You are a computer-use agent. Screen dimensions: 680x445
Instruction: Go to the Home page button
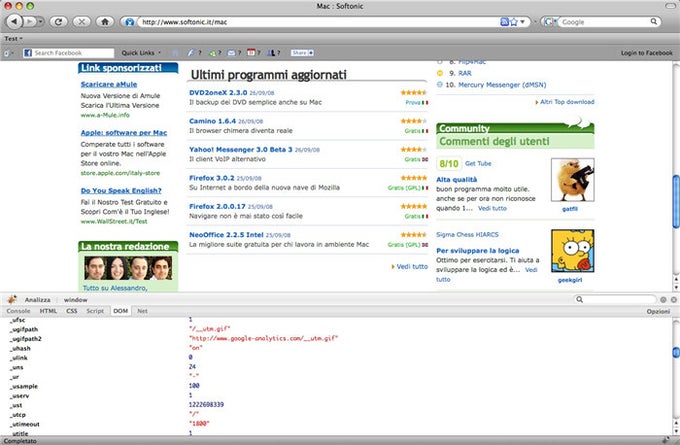click(105, 21)
